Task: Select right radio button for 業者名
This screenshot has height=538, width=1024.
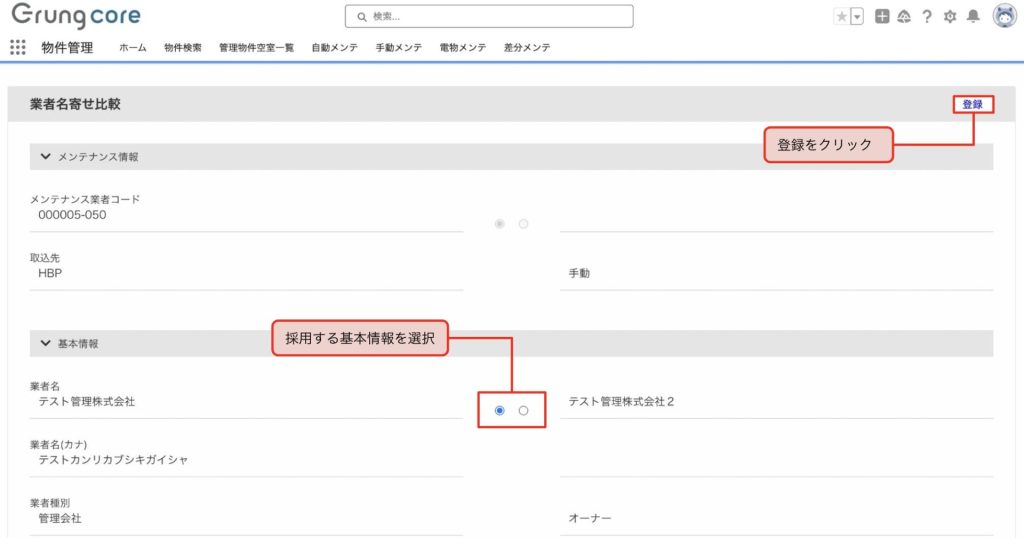Action: [523, 410]
